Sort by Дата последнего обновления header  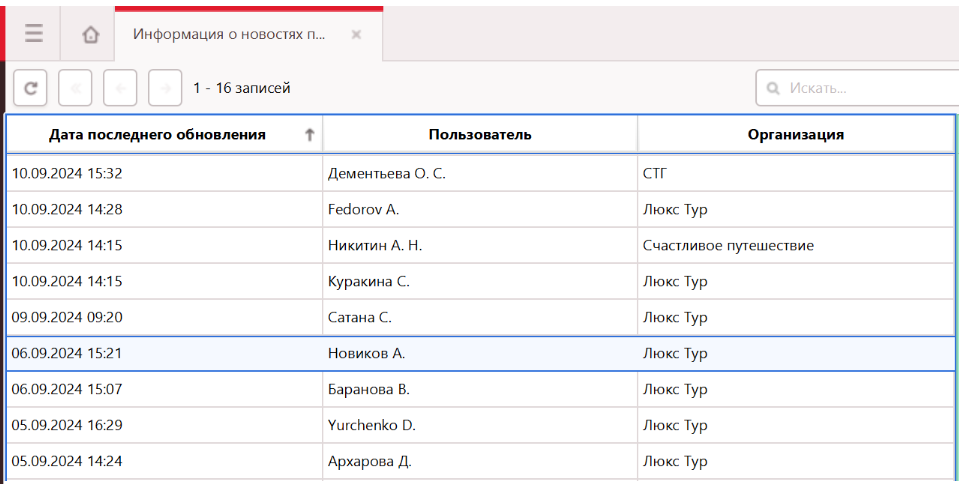[157, 135]
